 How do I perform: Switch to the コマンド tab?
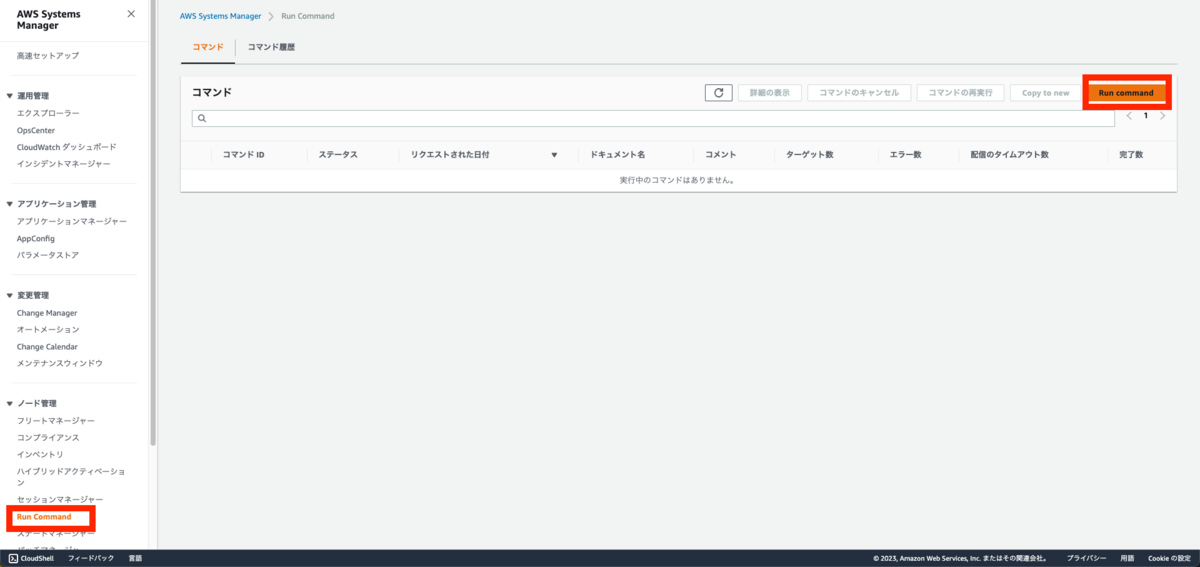pyautogui.click(x=208, y=47)
